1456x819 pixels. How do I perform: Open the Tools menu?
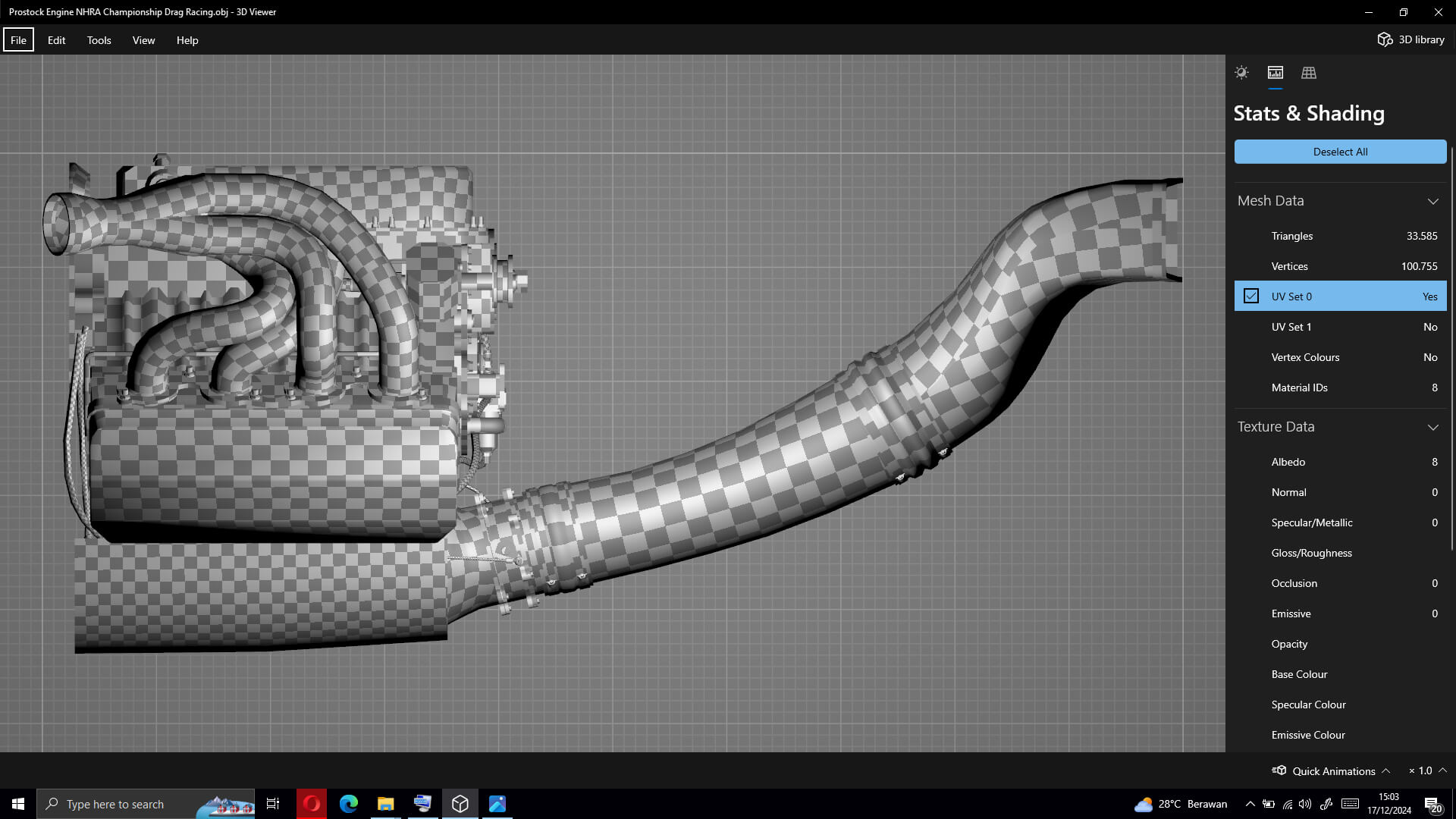pyautogui.click(x=99, y=40)
